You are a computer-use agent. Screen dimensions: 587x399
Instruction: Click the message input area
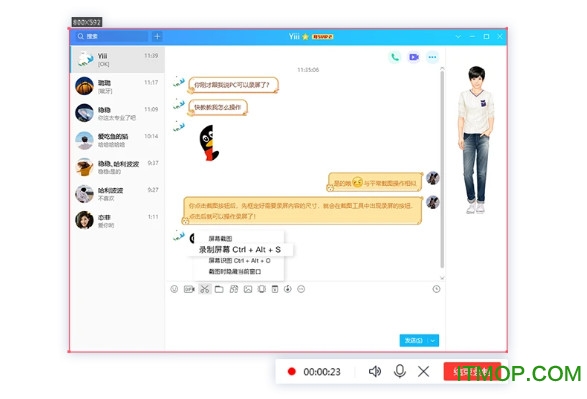(x=305, y=314)
